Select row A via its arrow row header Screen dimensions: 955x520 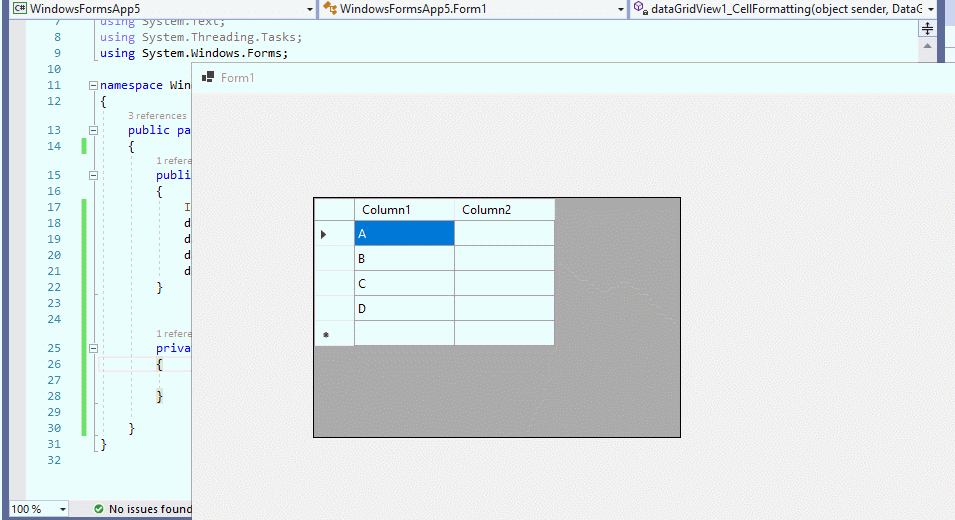[334, 233]
